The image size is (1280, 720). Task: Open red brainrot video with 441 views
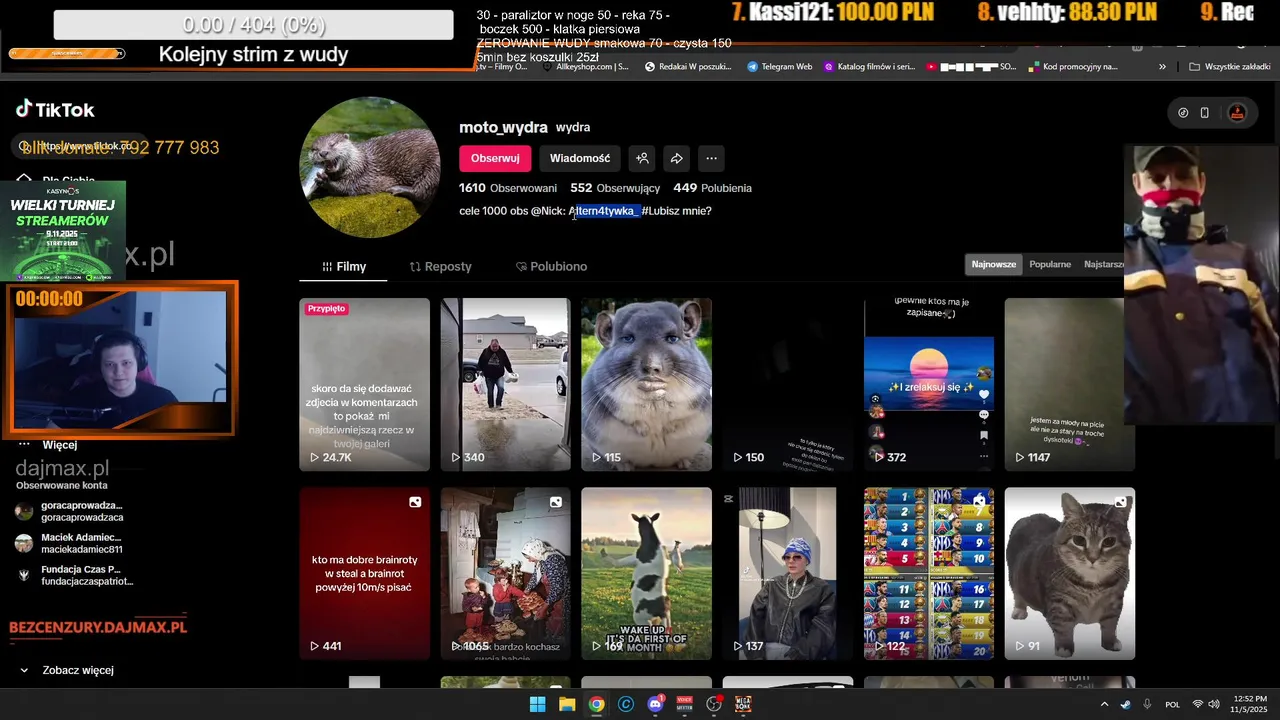tap(365, 573)
